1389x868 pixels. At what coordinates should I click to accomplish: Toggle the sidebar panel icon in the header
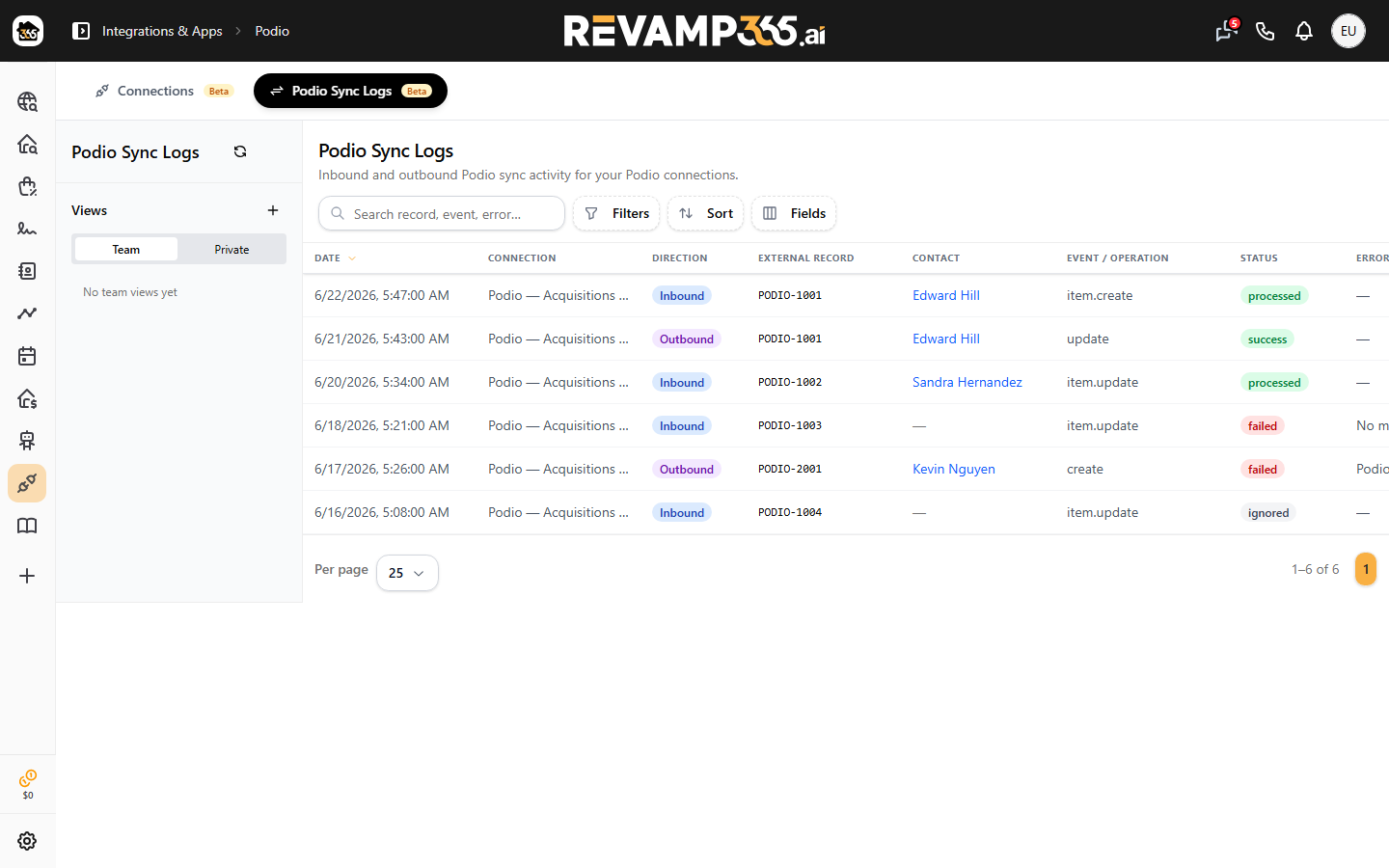coord(81,31)
